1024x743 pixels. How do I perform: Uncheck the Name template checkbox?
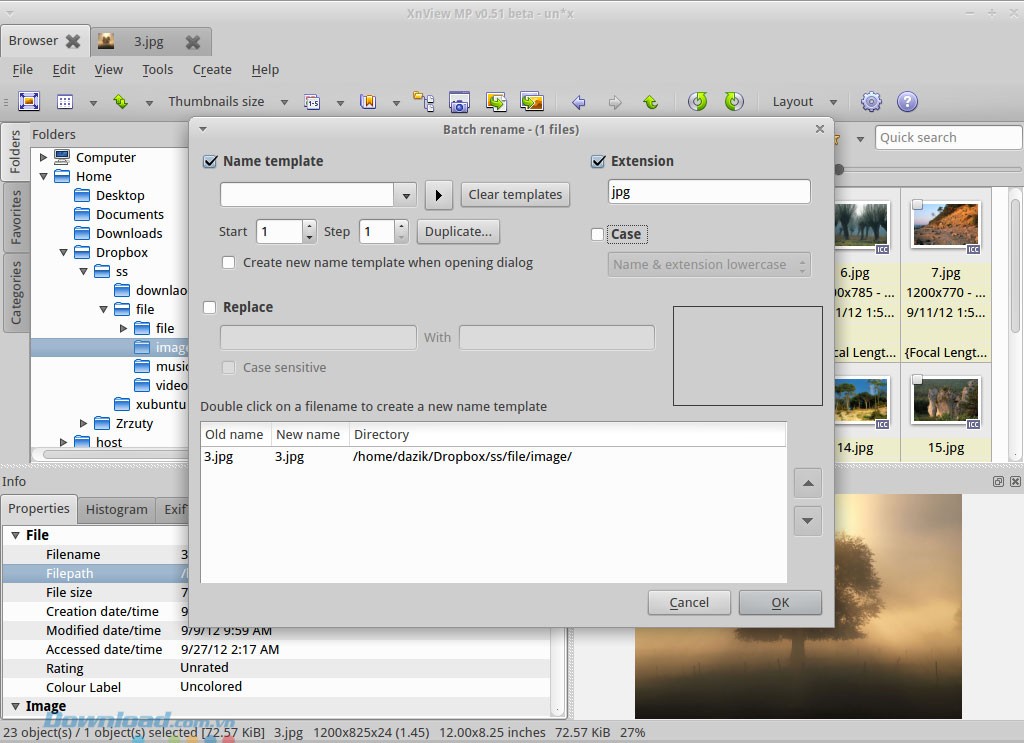210,161
